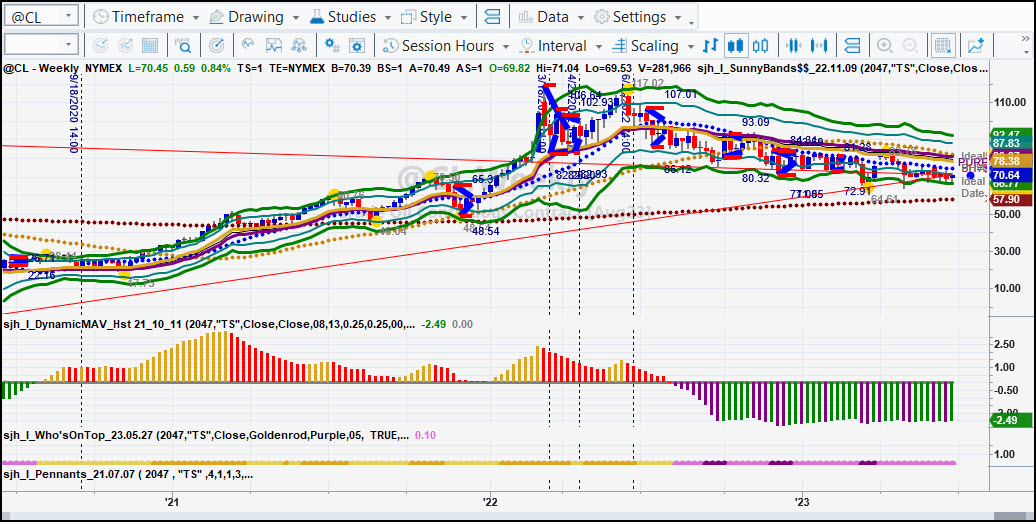Click the Scaling axis icon

[x=619, y=46]
